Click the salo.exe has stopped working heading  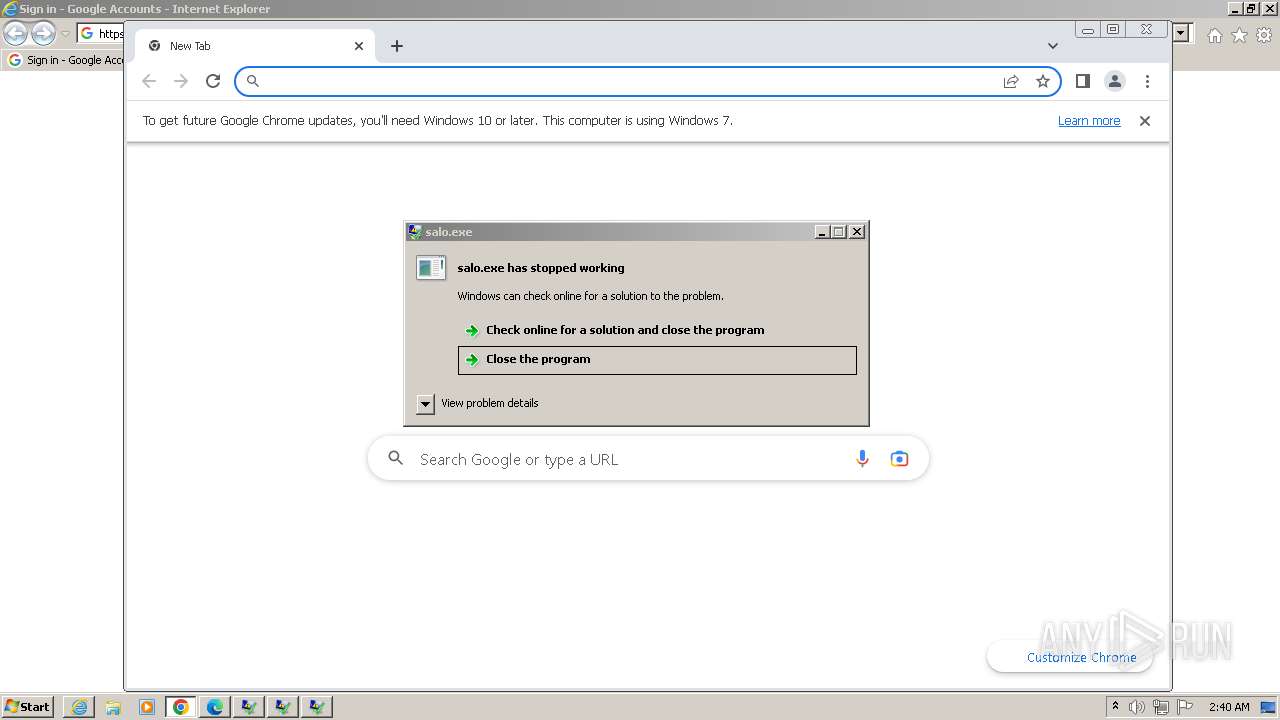pos(541,268)
